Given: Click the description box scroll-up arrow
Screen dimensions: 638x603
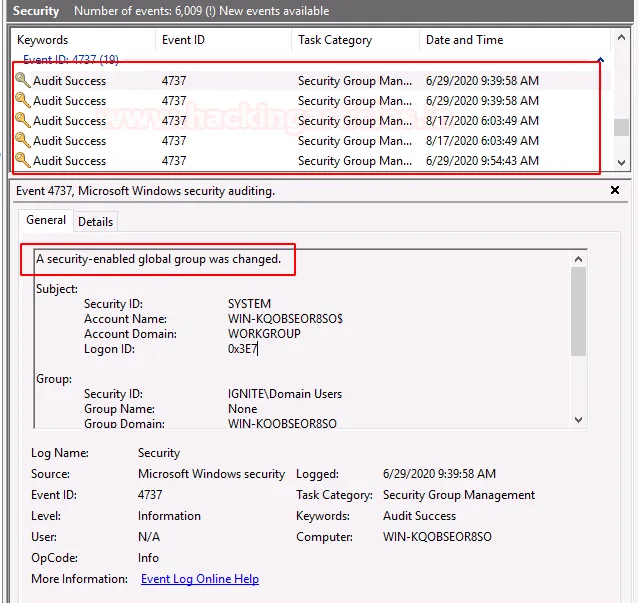Looking at the screenshot, I should point(578,258).
